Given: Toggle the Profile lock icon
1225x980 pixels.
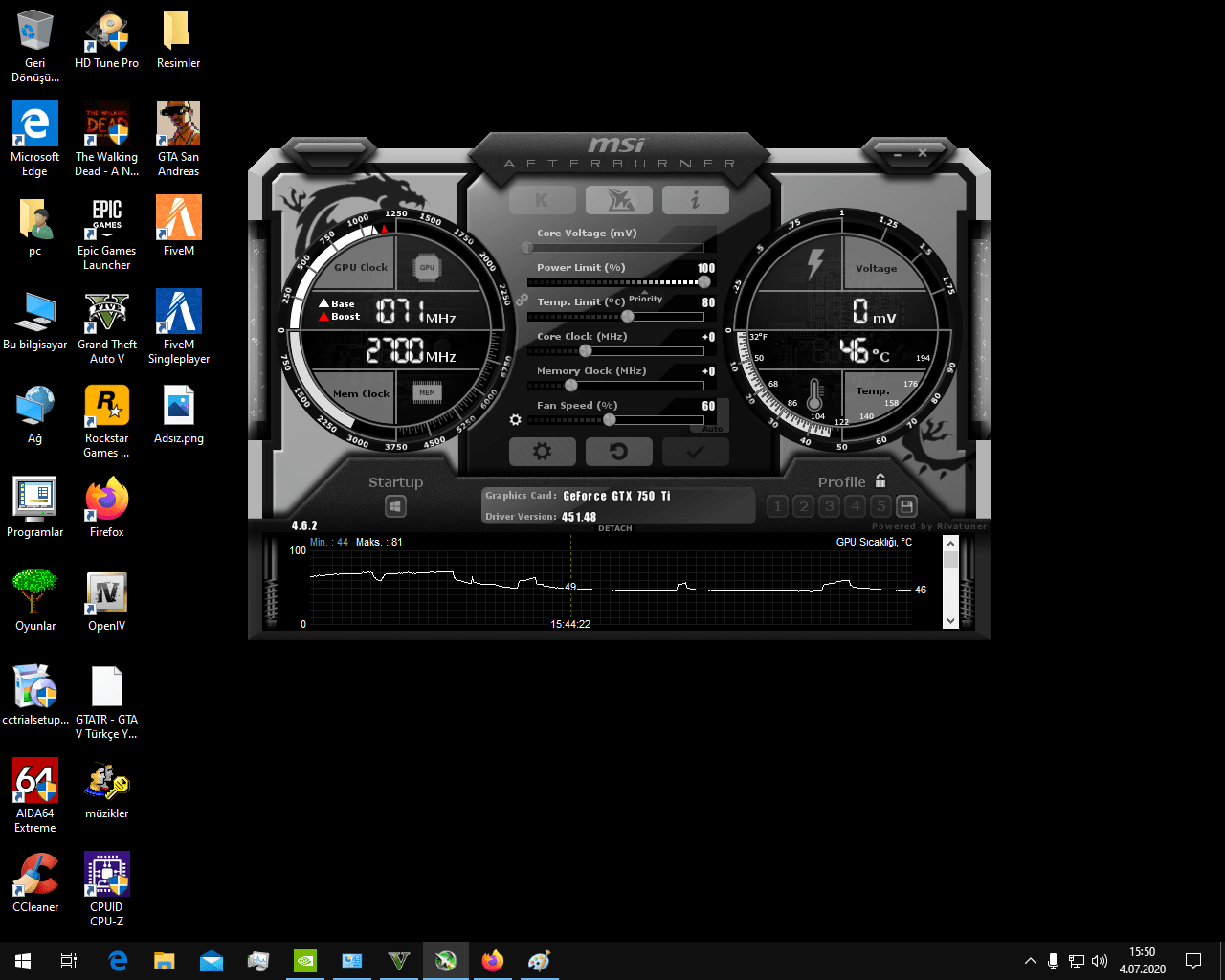Looking at the screenshot, I should [880, 481].
